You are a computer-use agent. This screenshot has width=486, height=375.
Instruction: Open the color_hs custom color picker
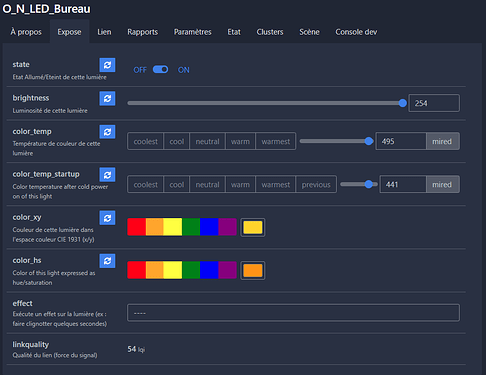point(253,270)
